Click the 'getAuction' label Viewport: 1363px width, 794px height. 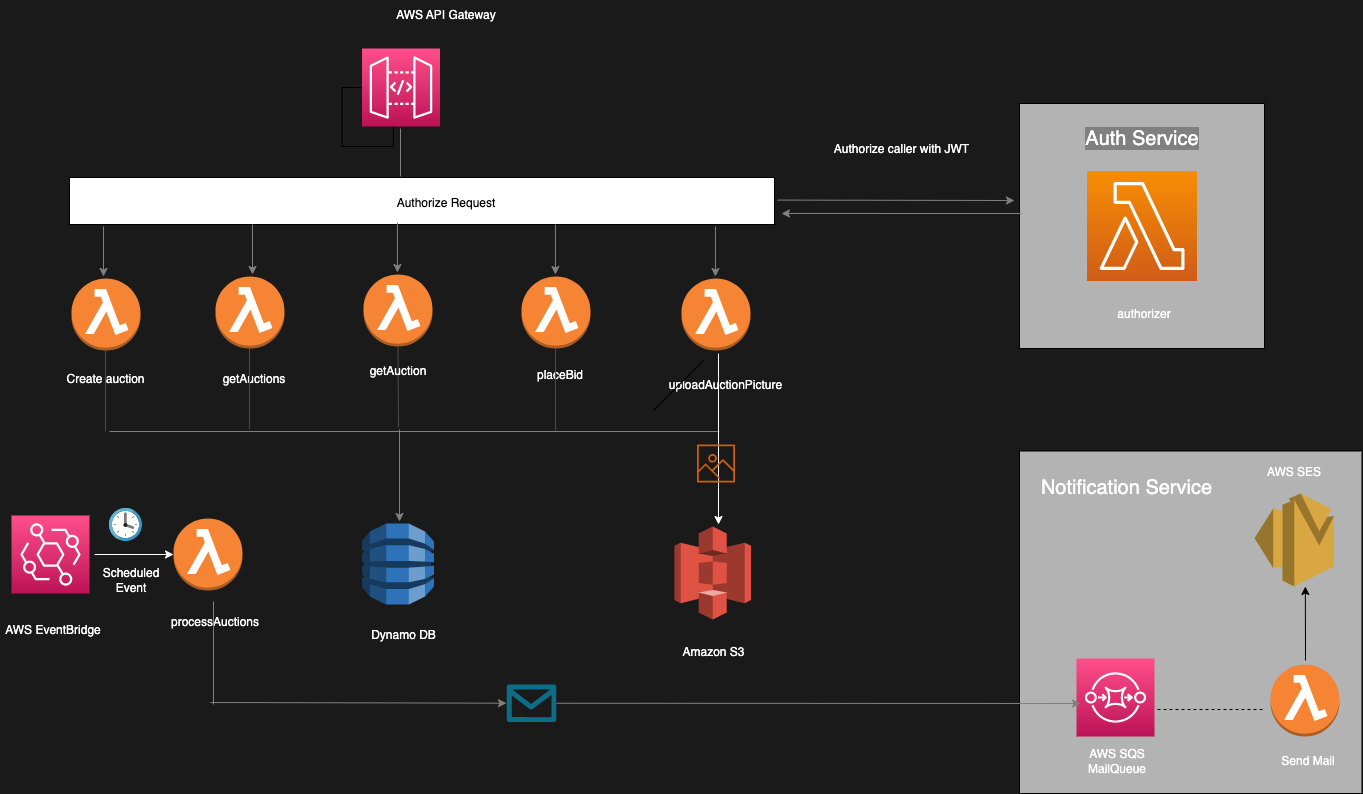pyautogui.click(x=398, y=371)
